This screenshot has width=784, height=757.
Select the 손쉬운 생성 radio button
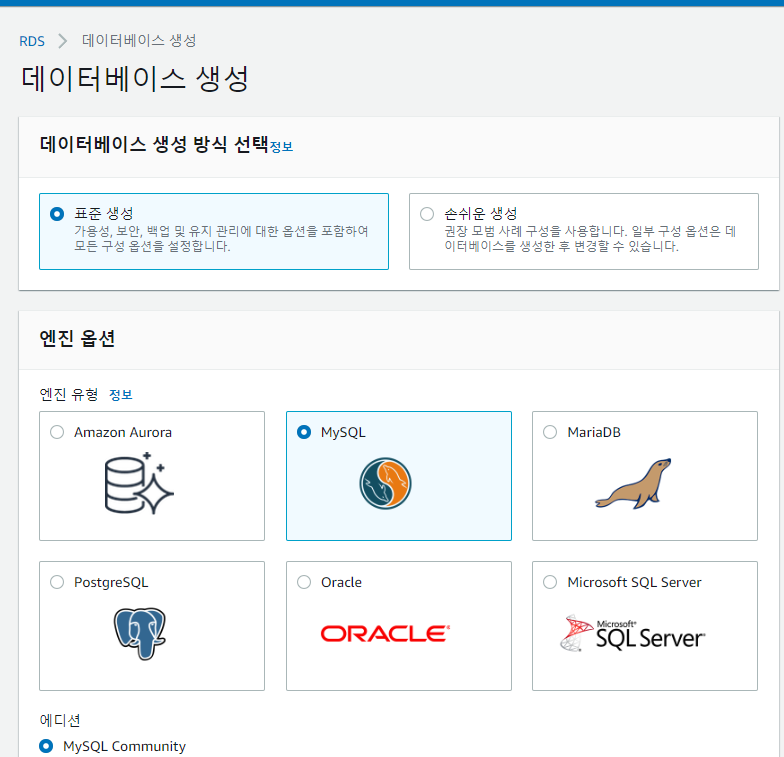[x=427, y=214]
